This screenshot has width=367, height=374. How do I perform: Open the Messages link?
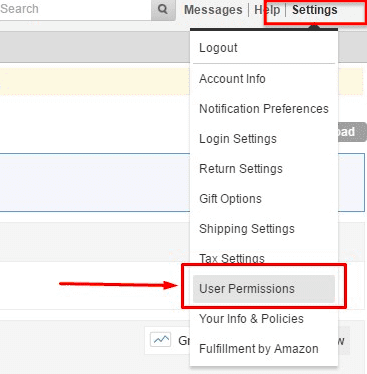(213, 10)
